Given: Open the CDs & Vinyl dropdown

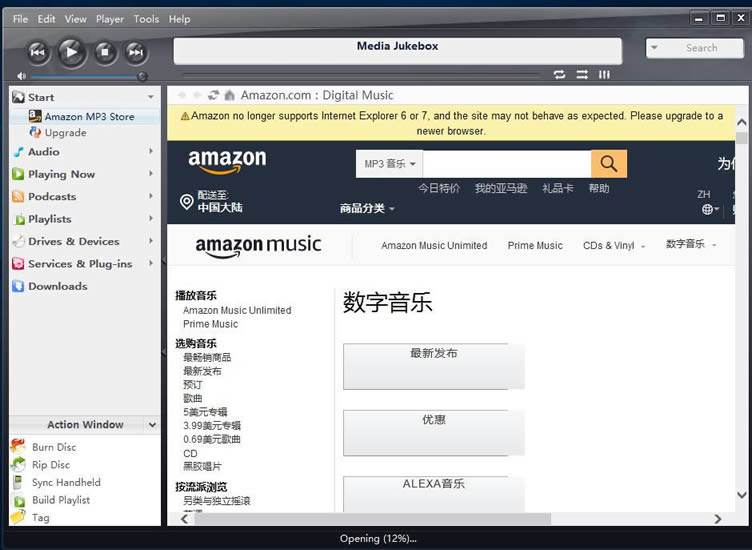Looking at the screenshot, I should (x=614, y=246).
